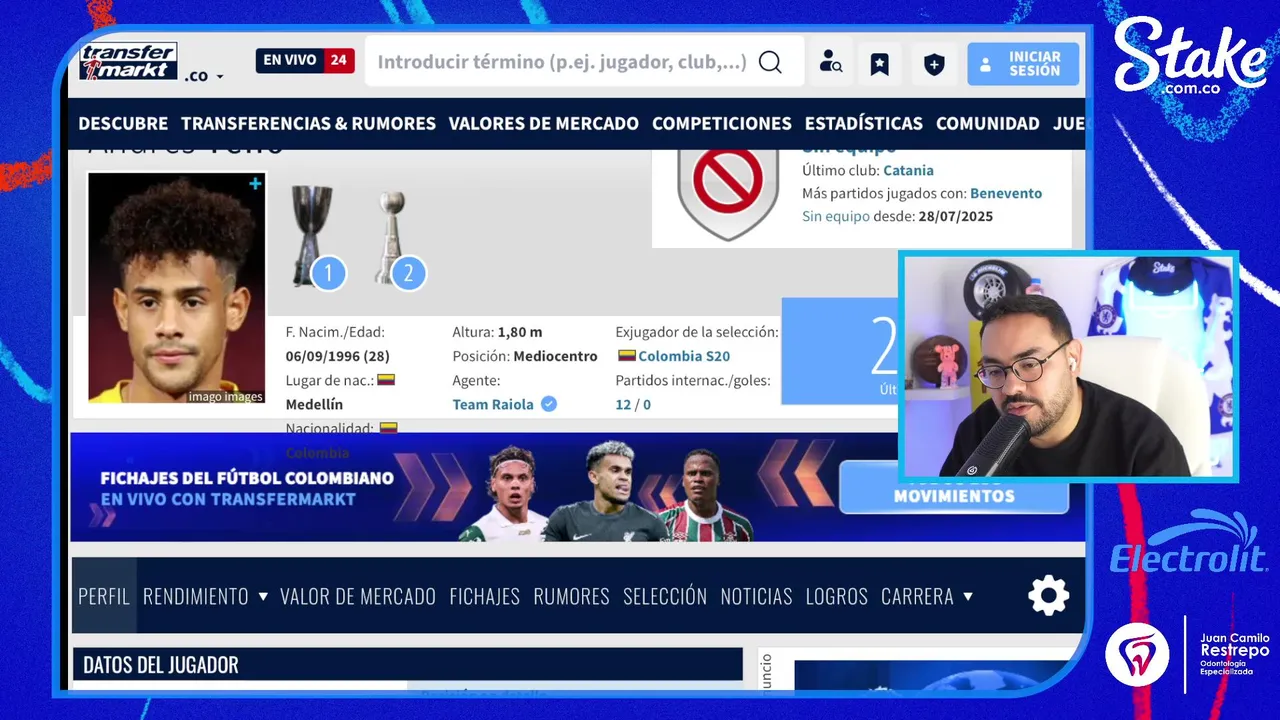Click the Juan Camilo Restrepo tooth logo

[1137, 654]
